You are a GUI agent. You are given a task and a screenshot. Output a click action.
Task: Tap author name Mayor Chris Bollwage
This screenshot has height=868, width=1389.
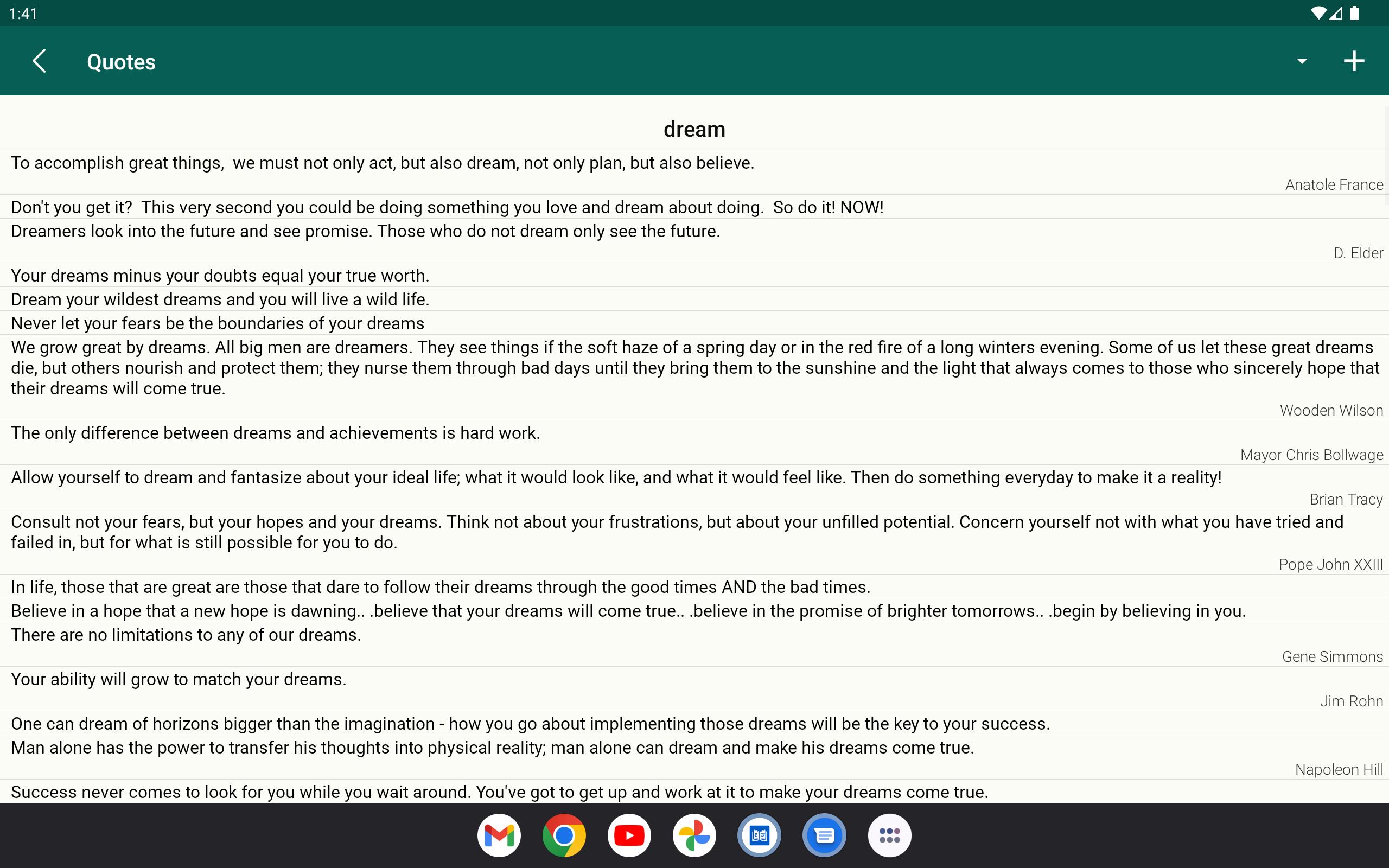click(x=1311, y=455)
